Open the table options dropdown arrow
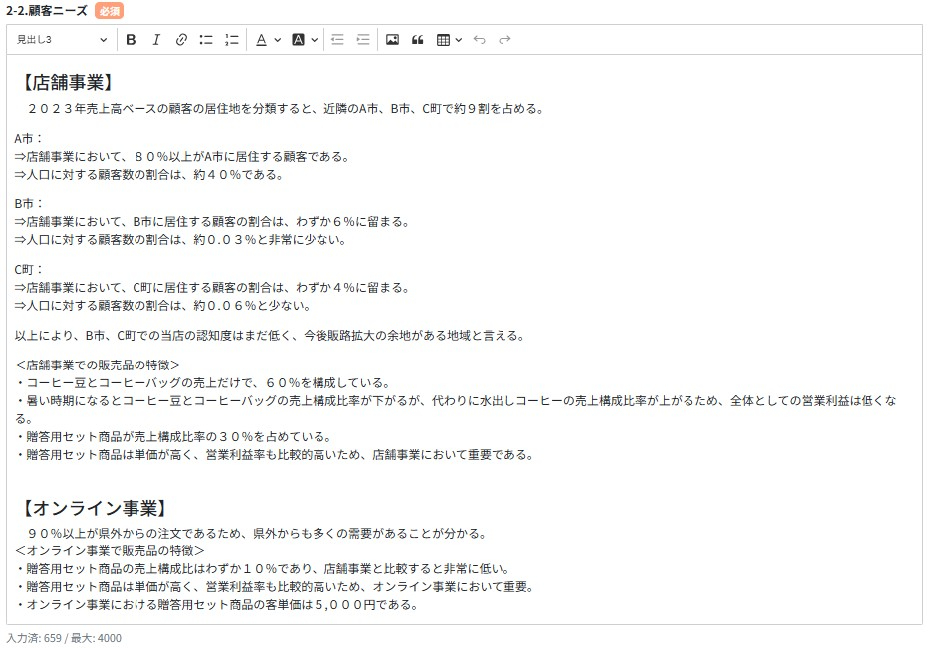The width and height of the screenshot is (929, 648). 457,39
